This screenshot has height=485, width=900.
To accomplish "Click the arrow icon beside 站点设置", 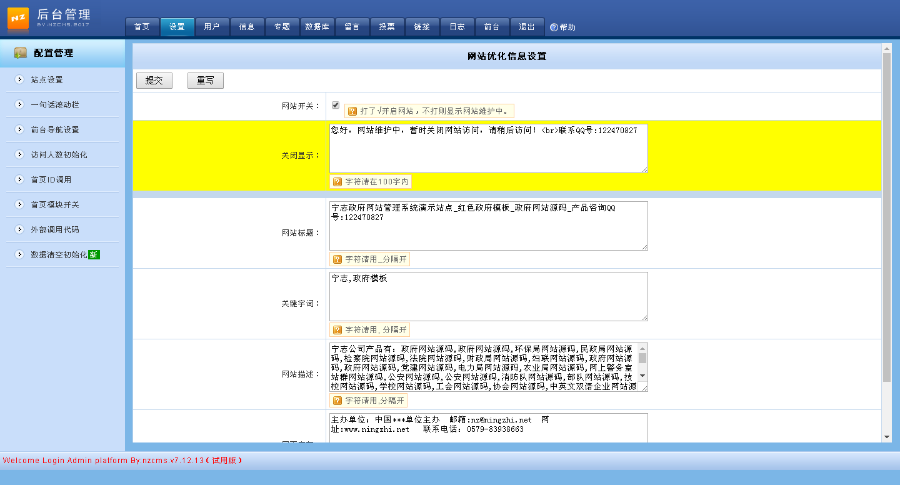I will pyautogui.click(x=20, y=79).
